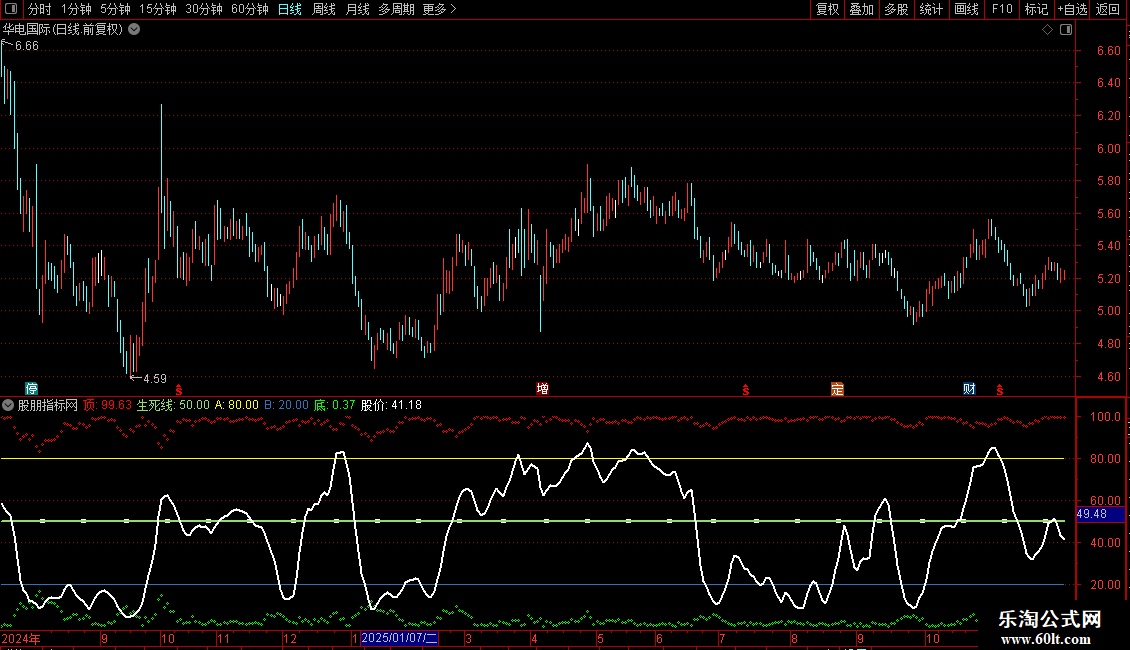Click the 停 event marker icon
Screen dimensions: 1130x650
pyautogui.click(x=32, y=388)
